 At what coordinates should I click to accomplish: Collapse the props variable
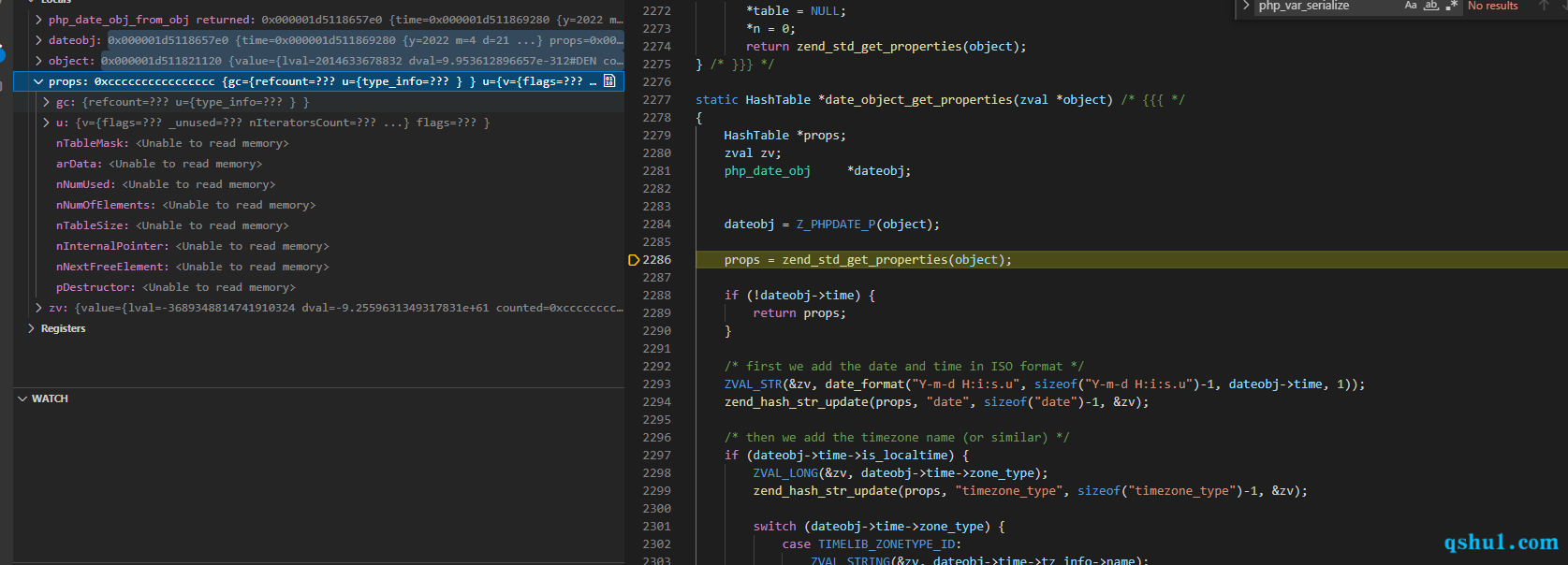click(38, 81)
